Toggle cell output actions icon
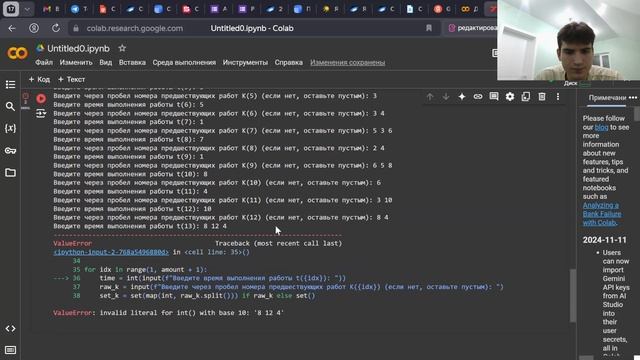 coord(41,113)
